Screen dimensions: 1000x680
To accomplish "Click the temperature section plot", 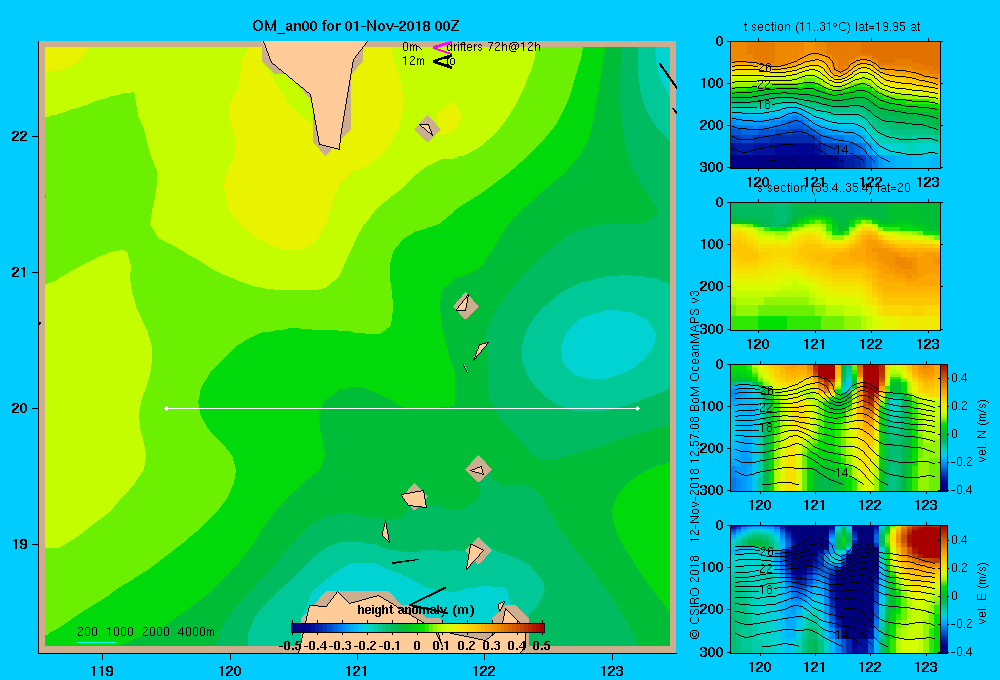I will pos(835,105).
